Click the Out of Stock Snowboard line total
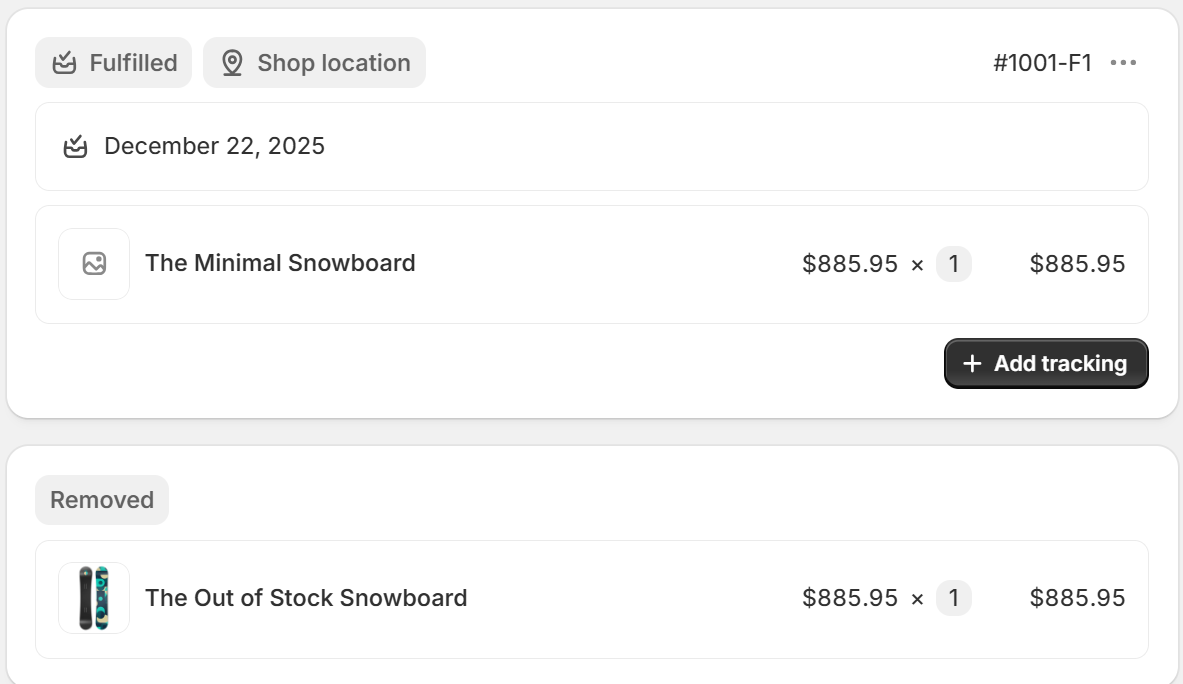The width and height of the screenshot is (1183, 684). (1077, 598)
